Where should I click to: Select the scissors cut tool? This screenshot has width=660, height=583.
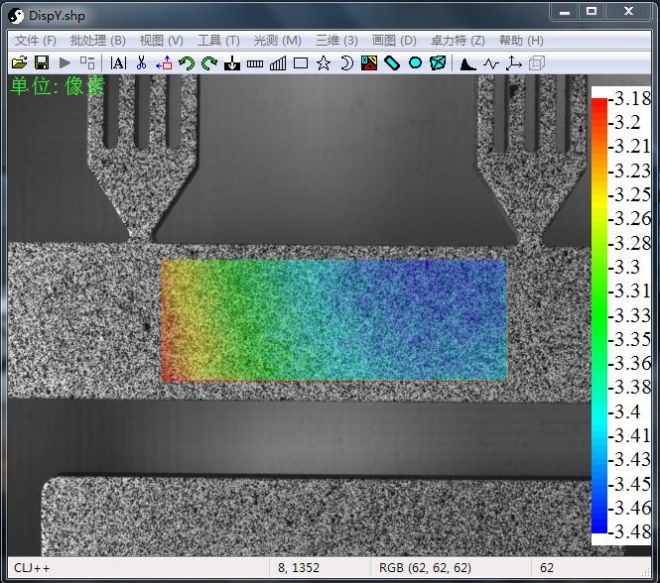click(x=141, y=63)
